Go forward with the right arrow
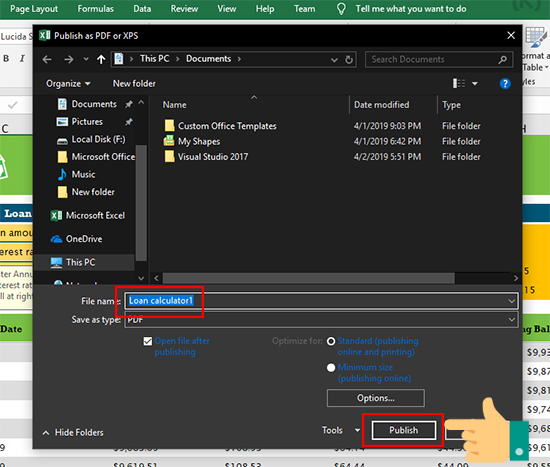550x467 pixels. coord(69,59)
